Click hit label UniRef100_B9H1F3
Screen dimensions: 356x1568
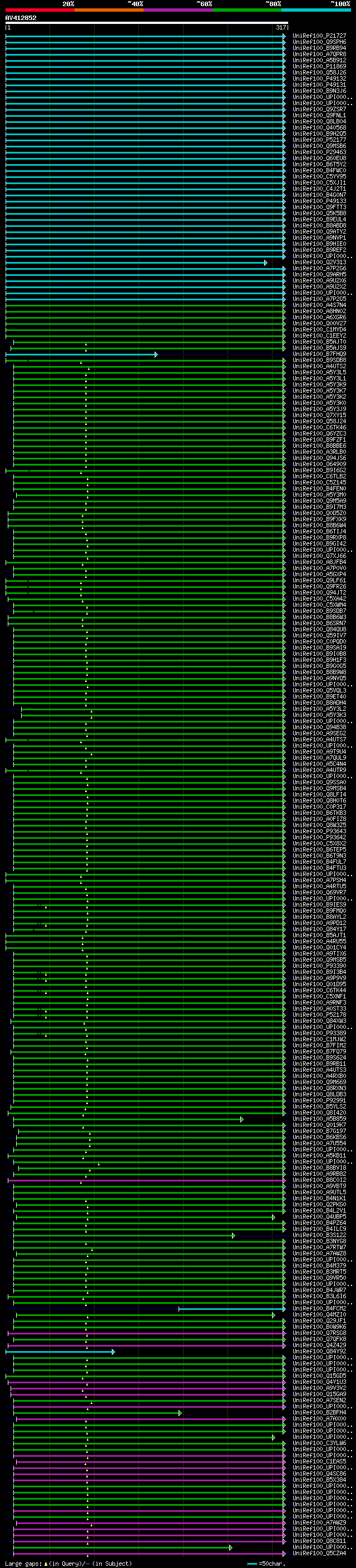319,660
